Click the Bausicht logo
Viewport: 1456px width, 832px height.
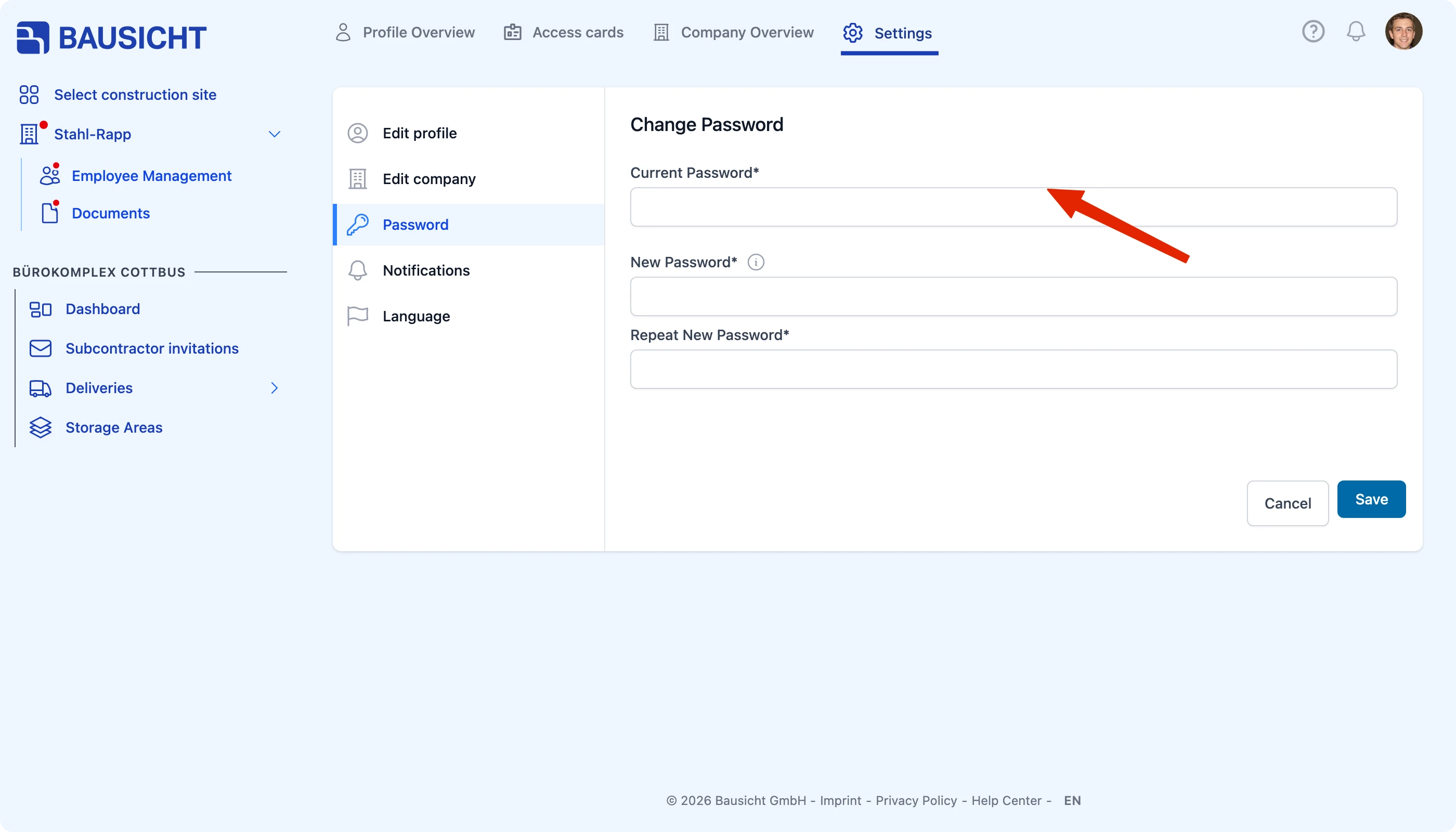[x=111, y=38]
